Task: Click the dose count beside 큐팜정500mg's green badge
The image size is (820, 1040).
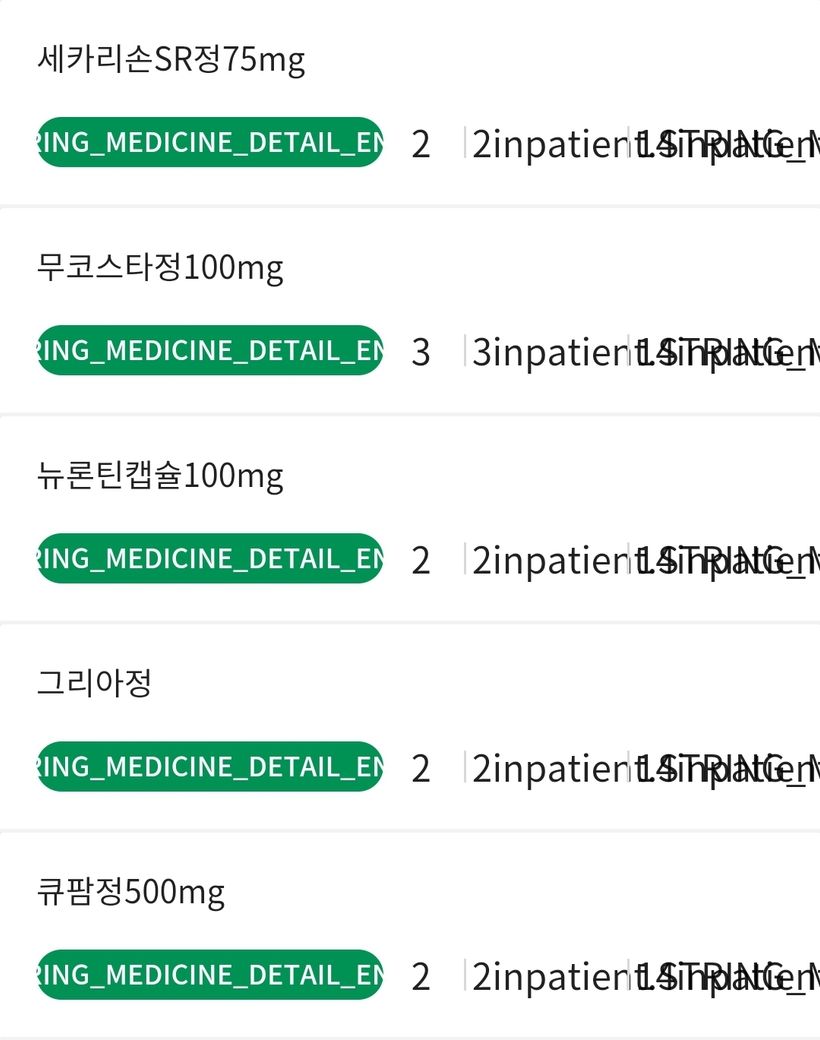Action: (x=421, y=977)
